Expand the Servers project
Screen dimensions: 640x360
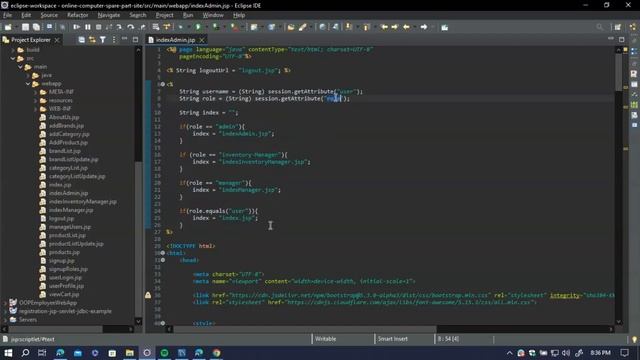coord(6,320)
